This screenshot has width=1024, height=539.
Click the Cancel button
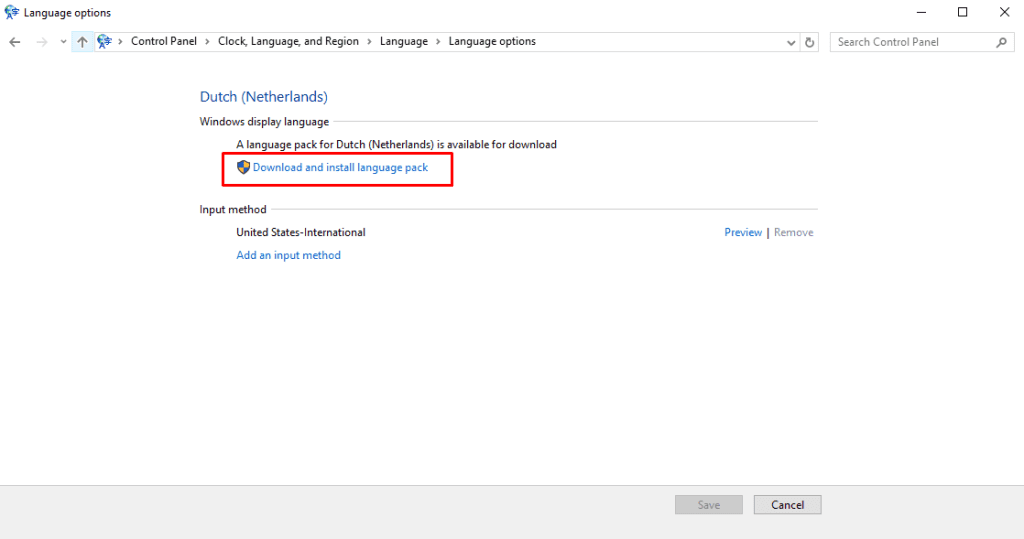(x=788, y=504)
